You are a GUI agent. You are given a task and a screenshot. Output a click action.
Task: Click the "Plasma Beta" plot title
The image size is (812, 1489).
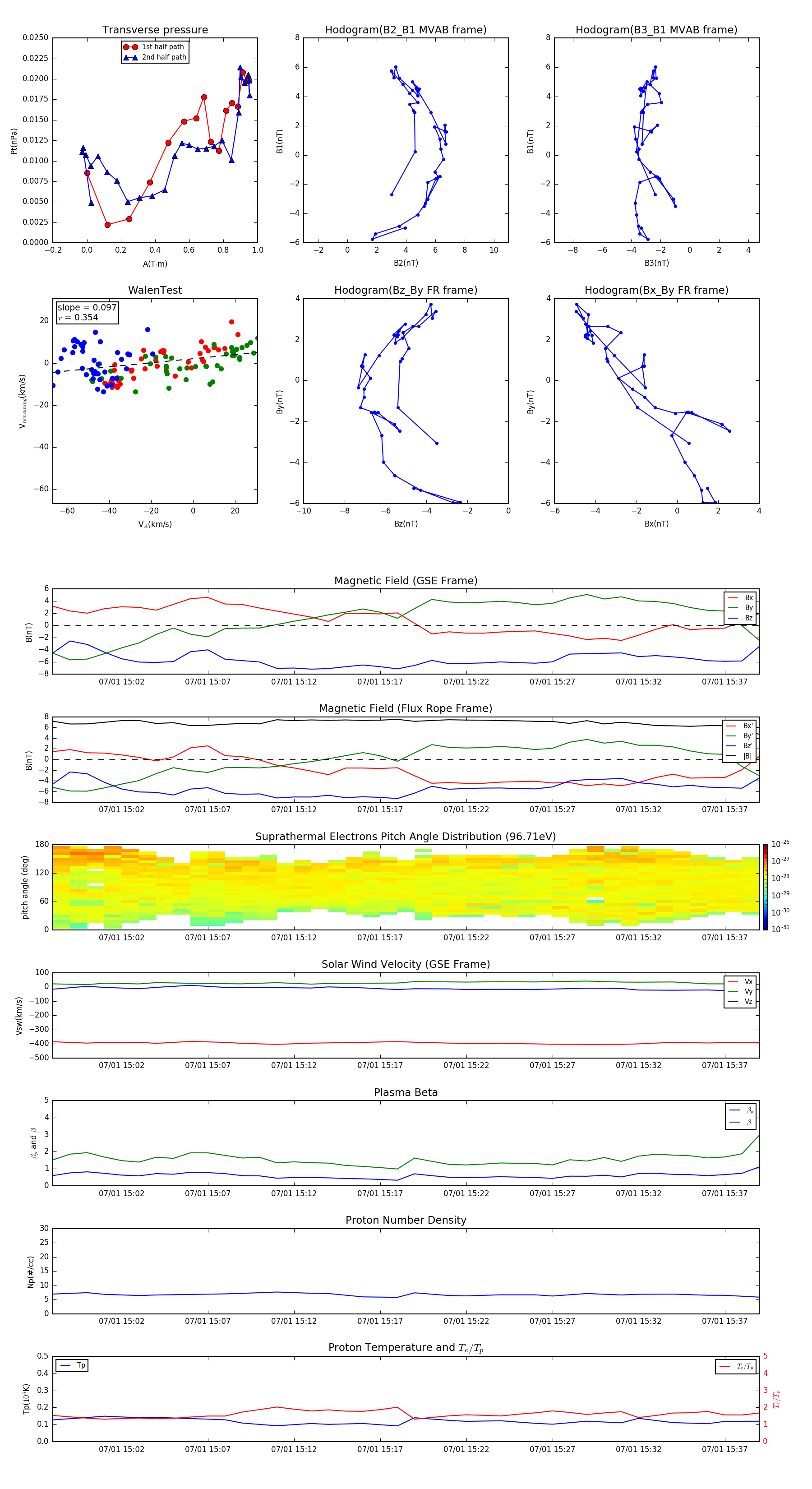(x=406, y=1093)
